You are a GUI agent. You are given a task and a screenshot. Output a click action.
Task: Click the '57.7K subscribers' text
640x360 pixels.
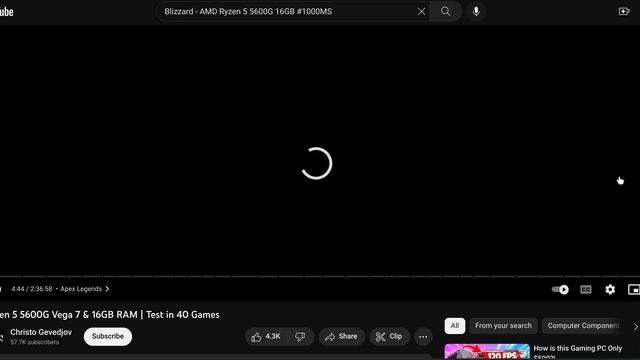[x=35, y=342]
